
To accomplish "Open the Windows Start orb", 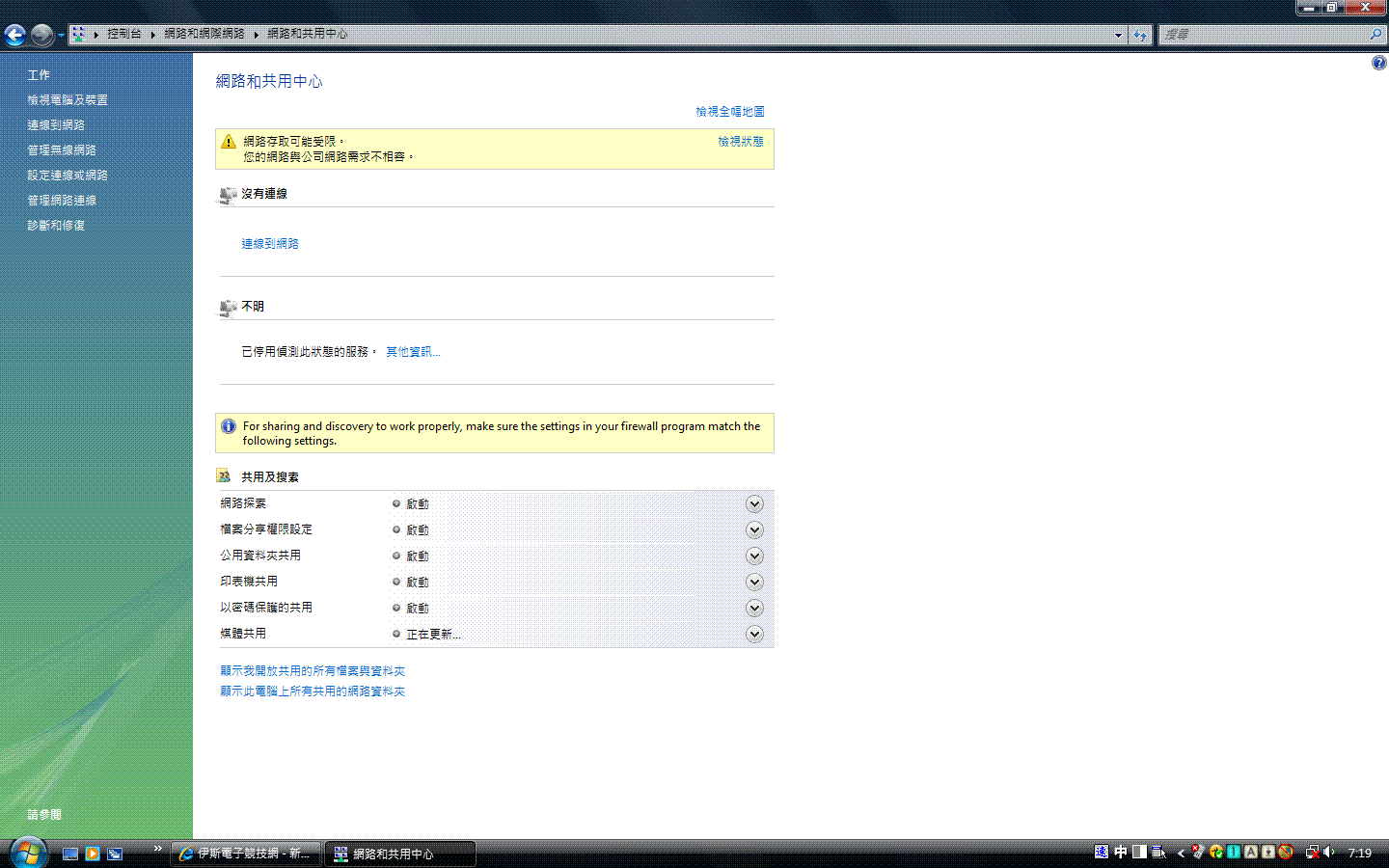I will point(28,854).
